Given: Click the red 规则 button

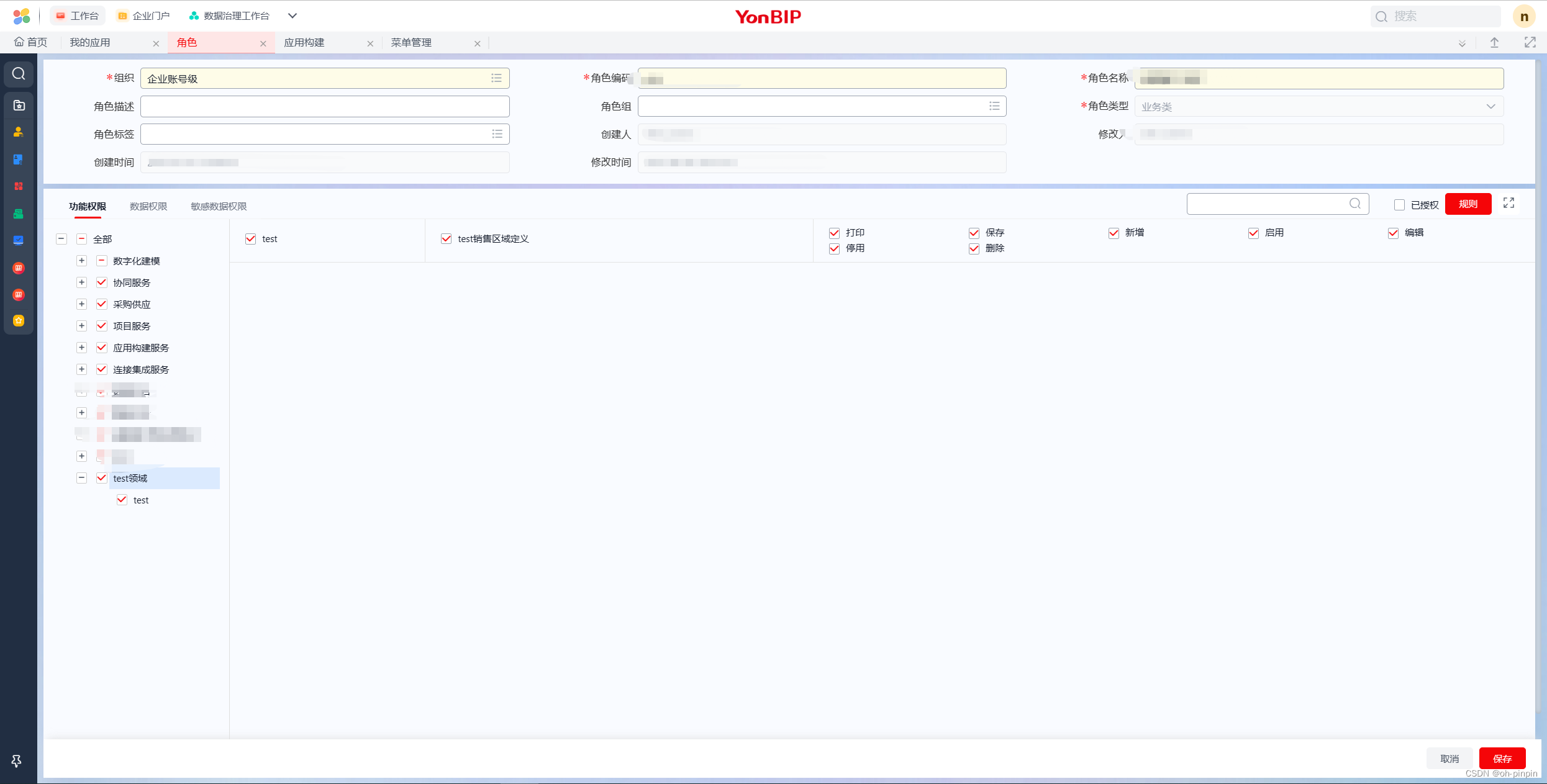Looking at the screenshot, I should coord(1468,204).
